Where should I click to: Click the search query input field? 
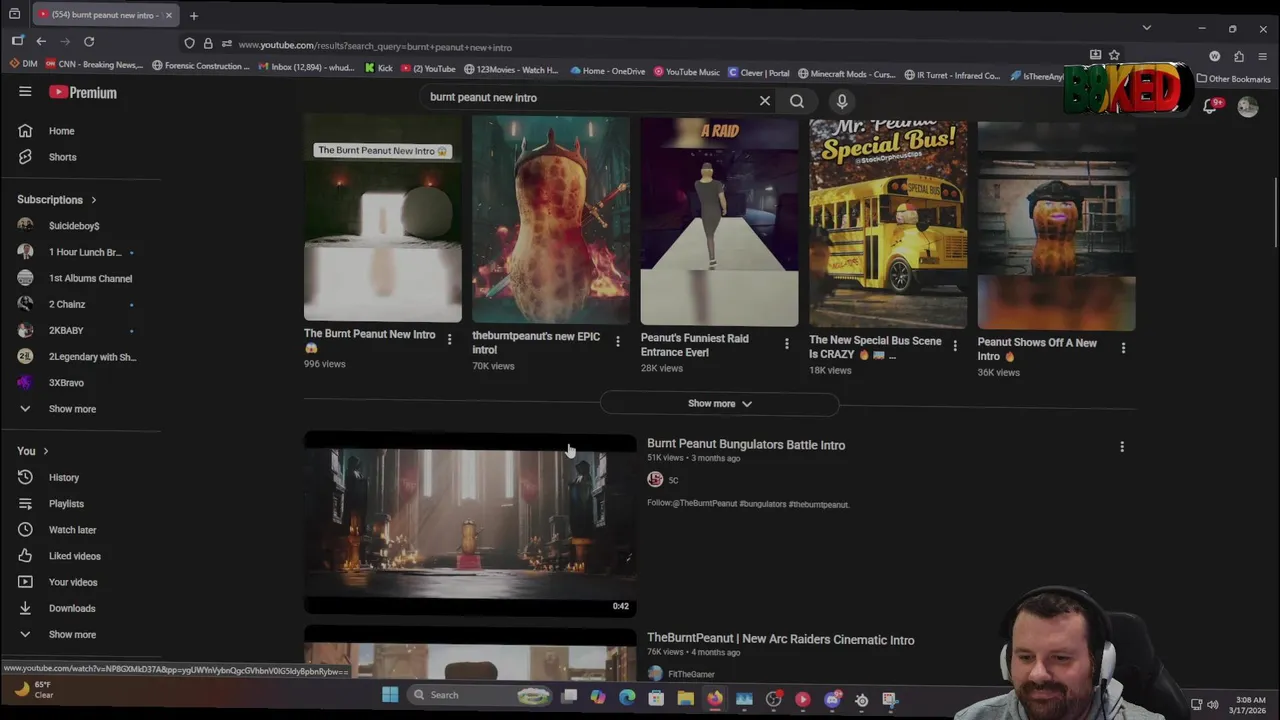point(590,98)
